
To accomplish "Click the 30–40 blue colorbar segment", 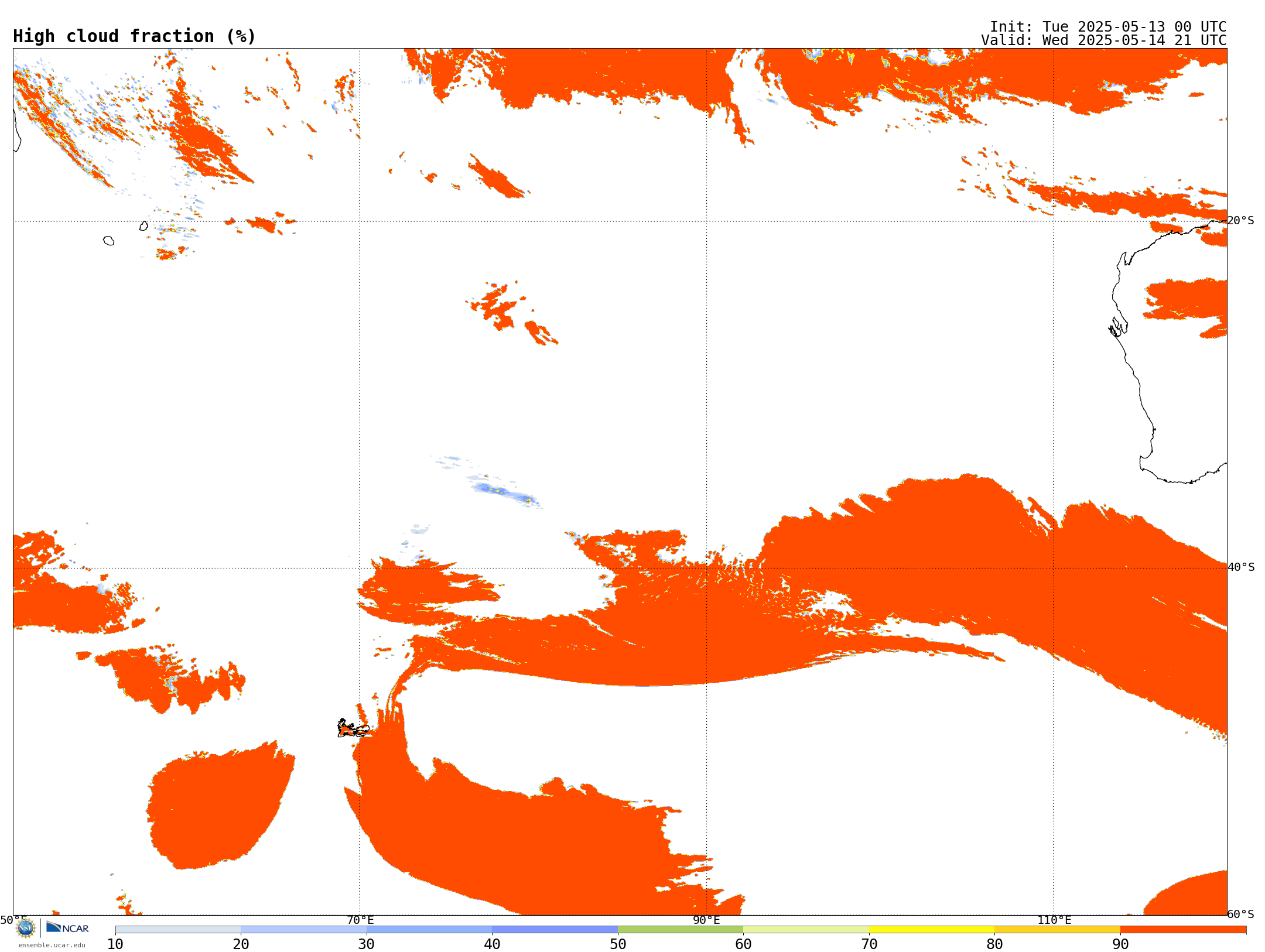I will tap(429, 930).
